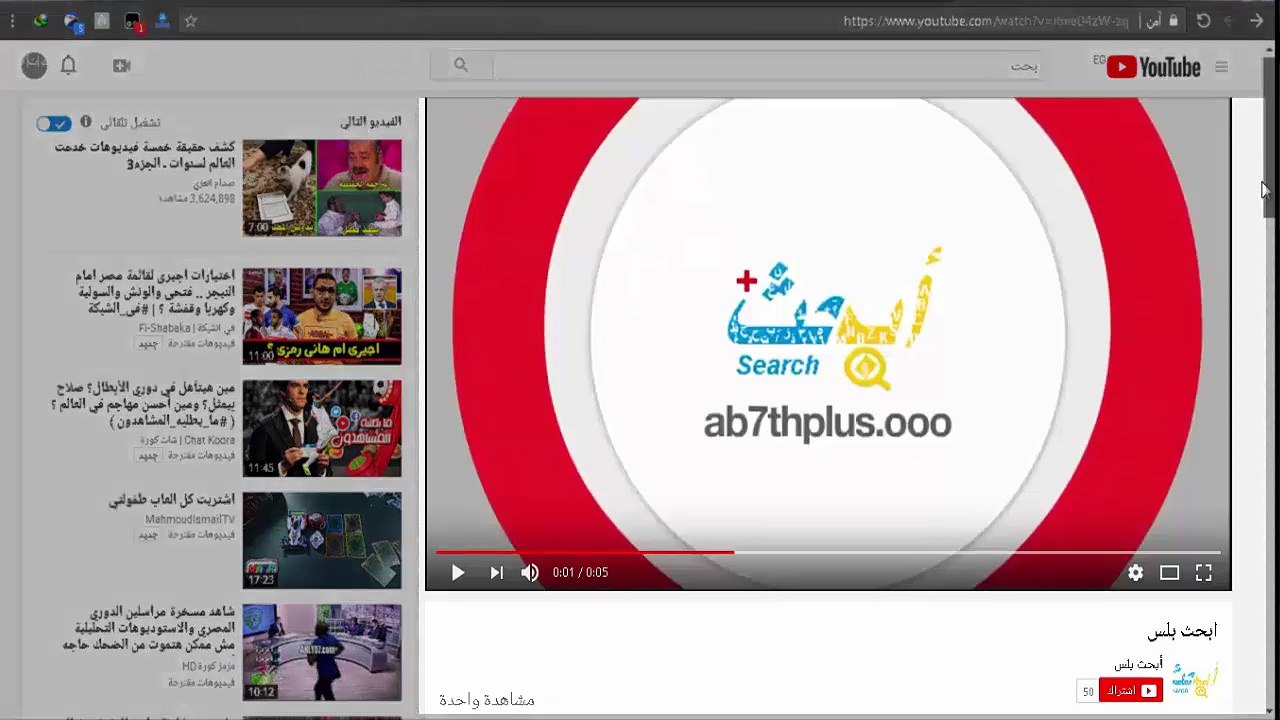Viewport: 1280px width, 720px height.
Task: Play the video with the play button
Action: tap(457, 572)
